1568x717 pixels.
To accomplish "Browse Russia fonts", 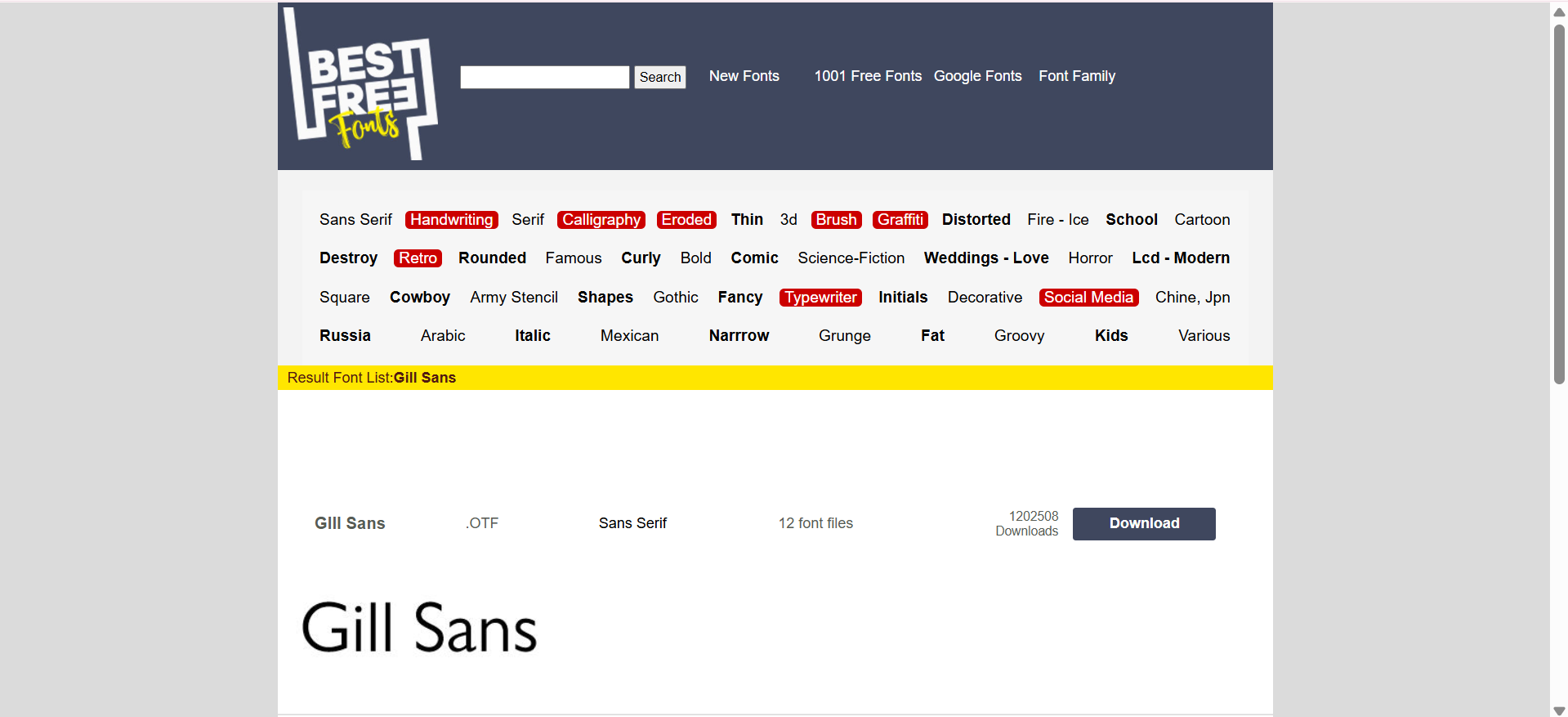I will [345, 336].
